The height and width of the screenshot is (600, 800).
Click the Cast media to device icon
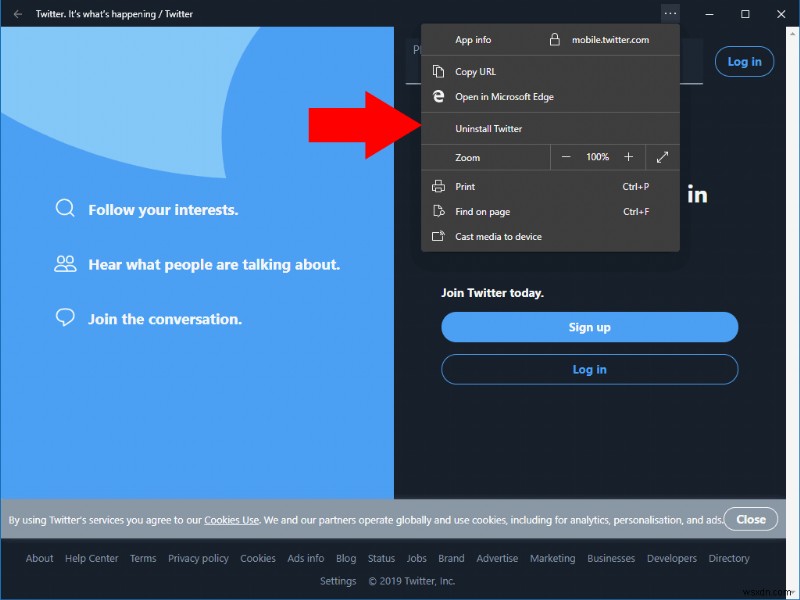click(438, 236)
